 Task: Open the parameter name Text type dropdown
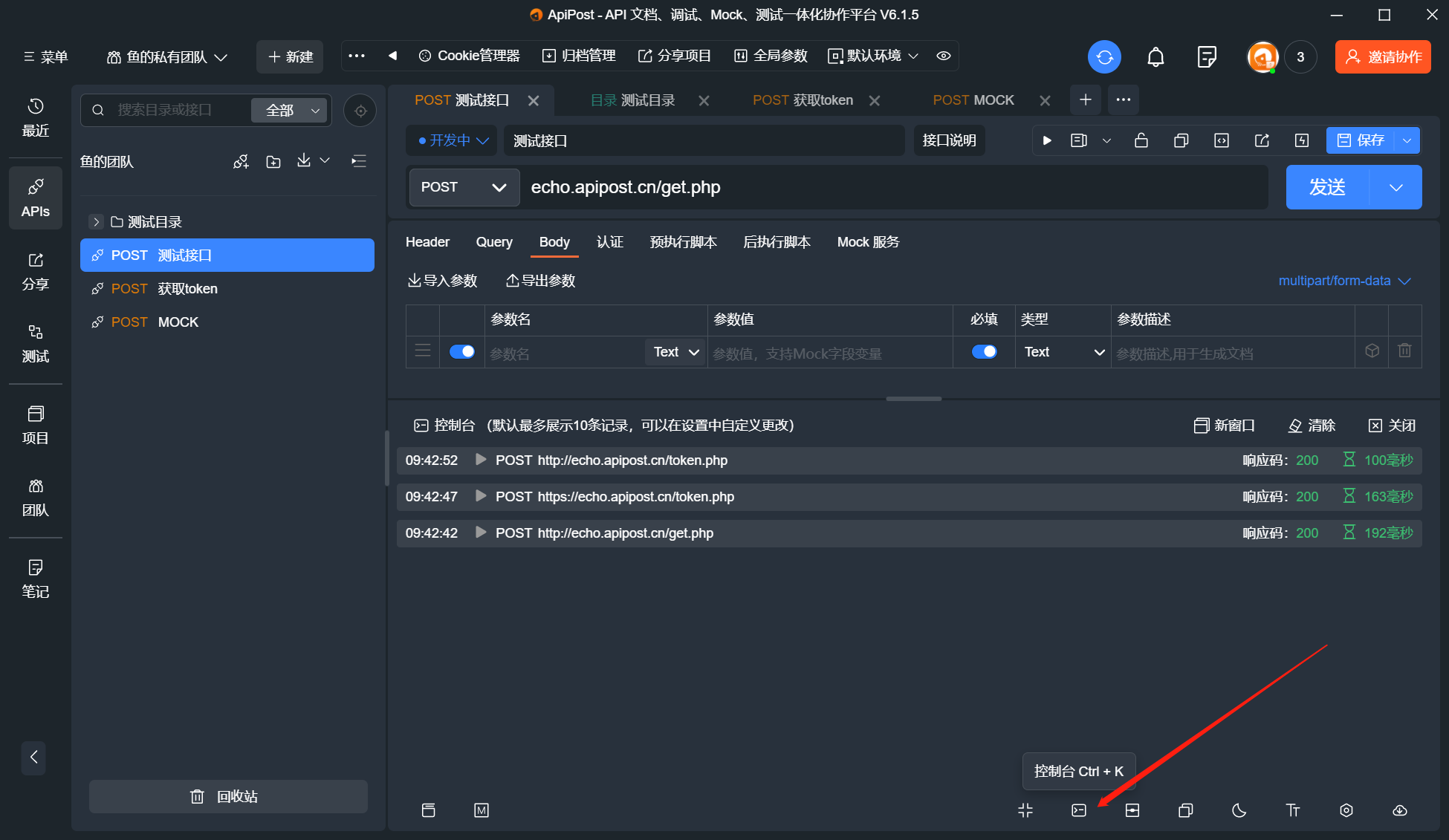(x=675, y=352)
